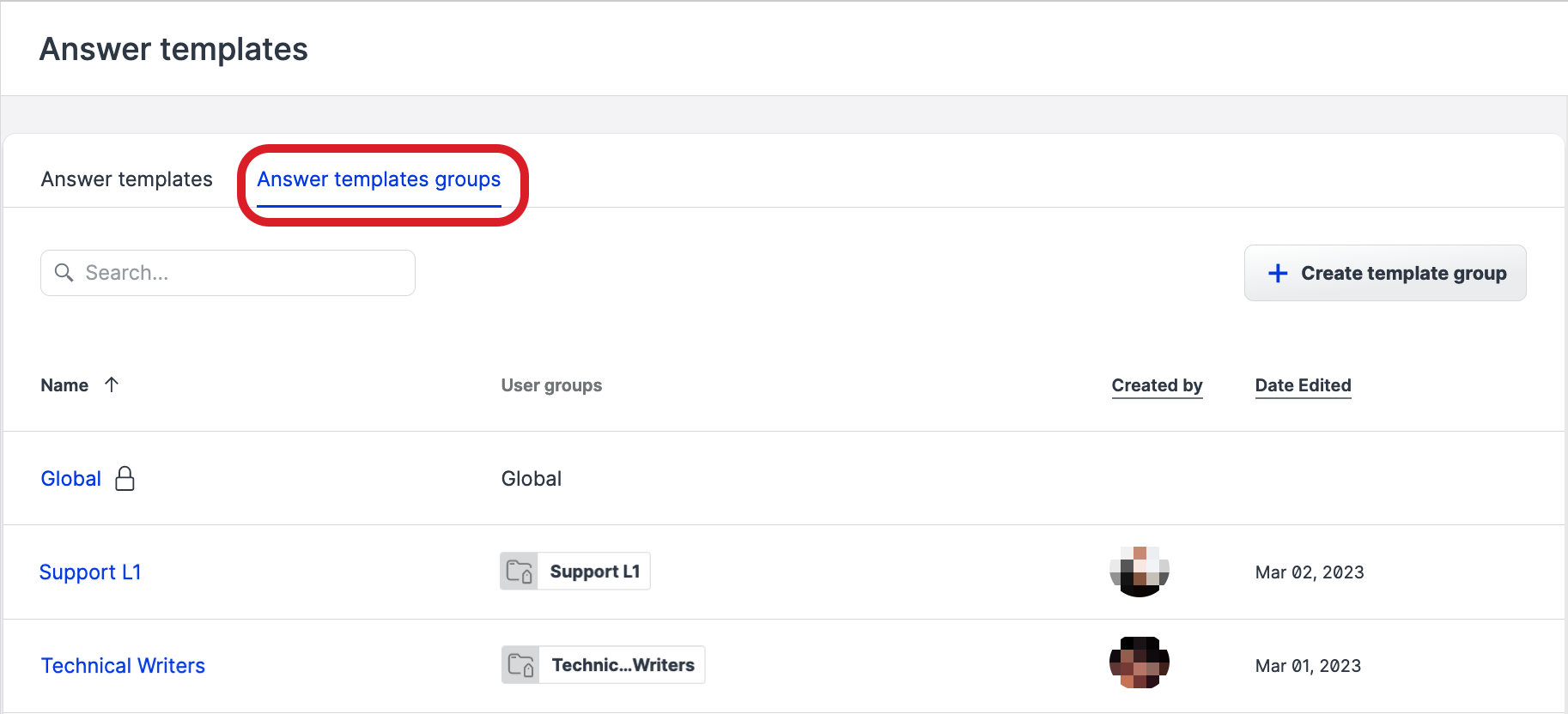This screenshot has height=714, width=1568.
Task: Click the Support L1 folder icon
Action: coord(520,572)
